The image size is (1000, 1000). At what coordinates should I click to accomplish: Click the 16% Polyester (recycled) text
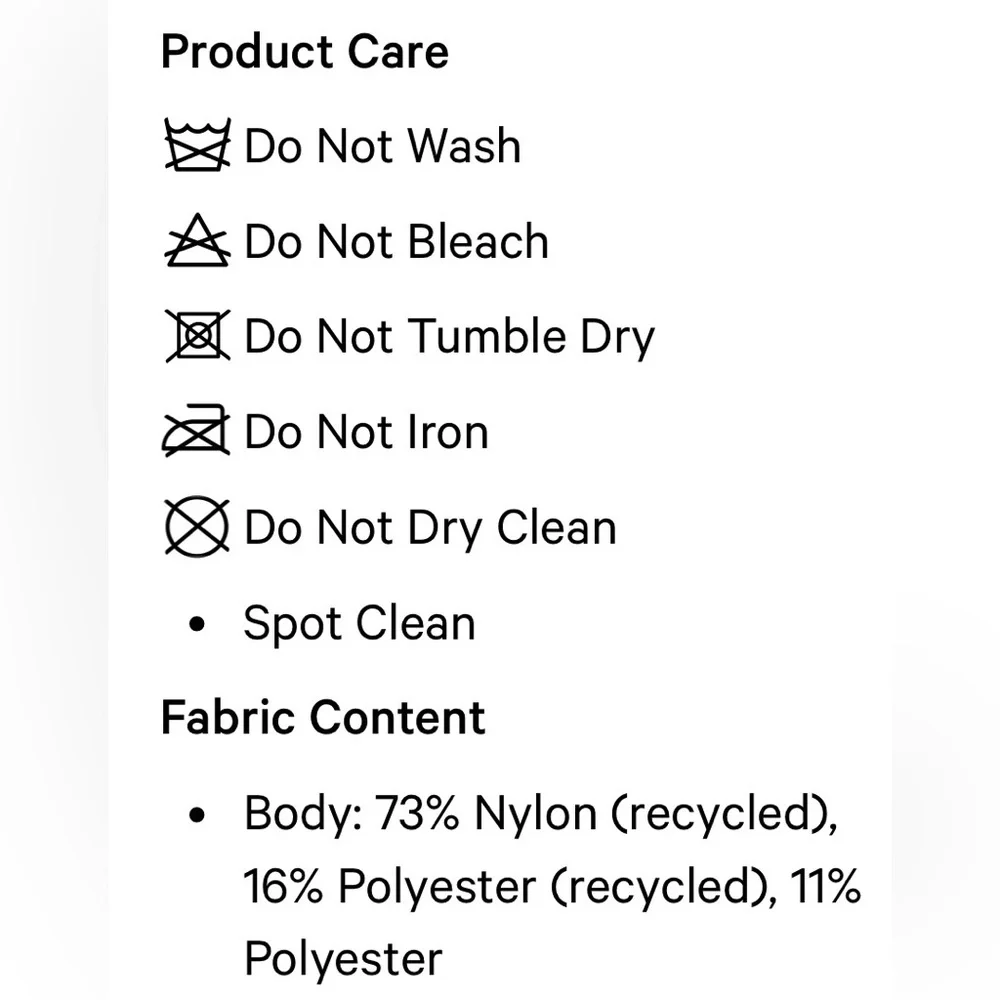coord(508,886)
